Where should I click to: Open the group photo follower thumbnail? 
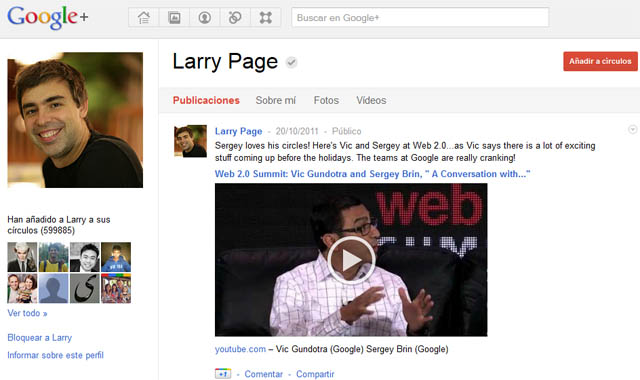[x=116, y=288]
